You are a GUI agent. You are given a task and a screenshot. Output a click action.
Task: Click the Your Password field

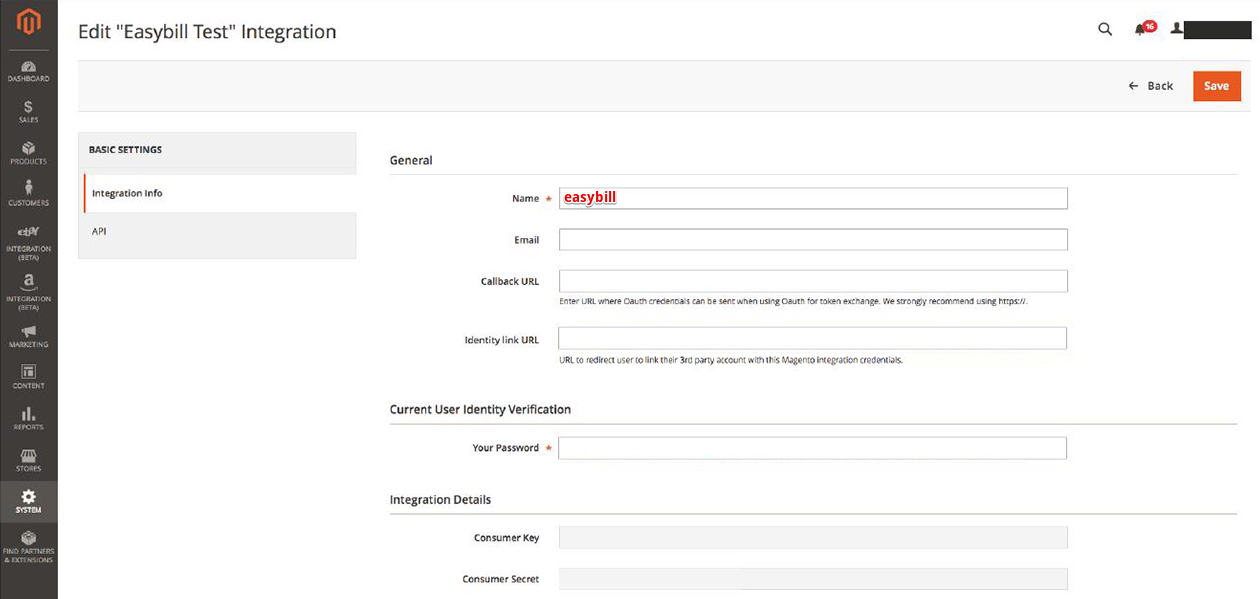pyautogui.click(x=813, y=448)
